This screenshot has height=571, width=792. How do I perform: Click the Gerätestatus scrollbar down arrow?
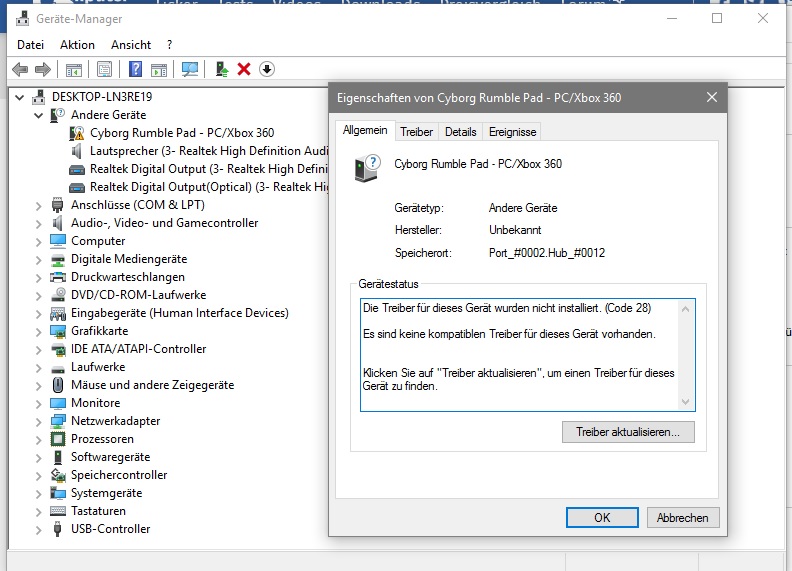tap(685, 402)
